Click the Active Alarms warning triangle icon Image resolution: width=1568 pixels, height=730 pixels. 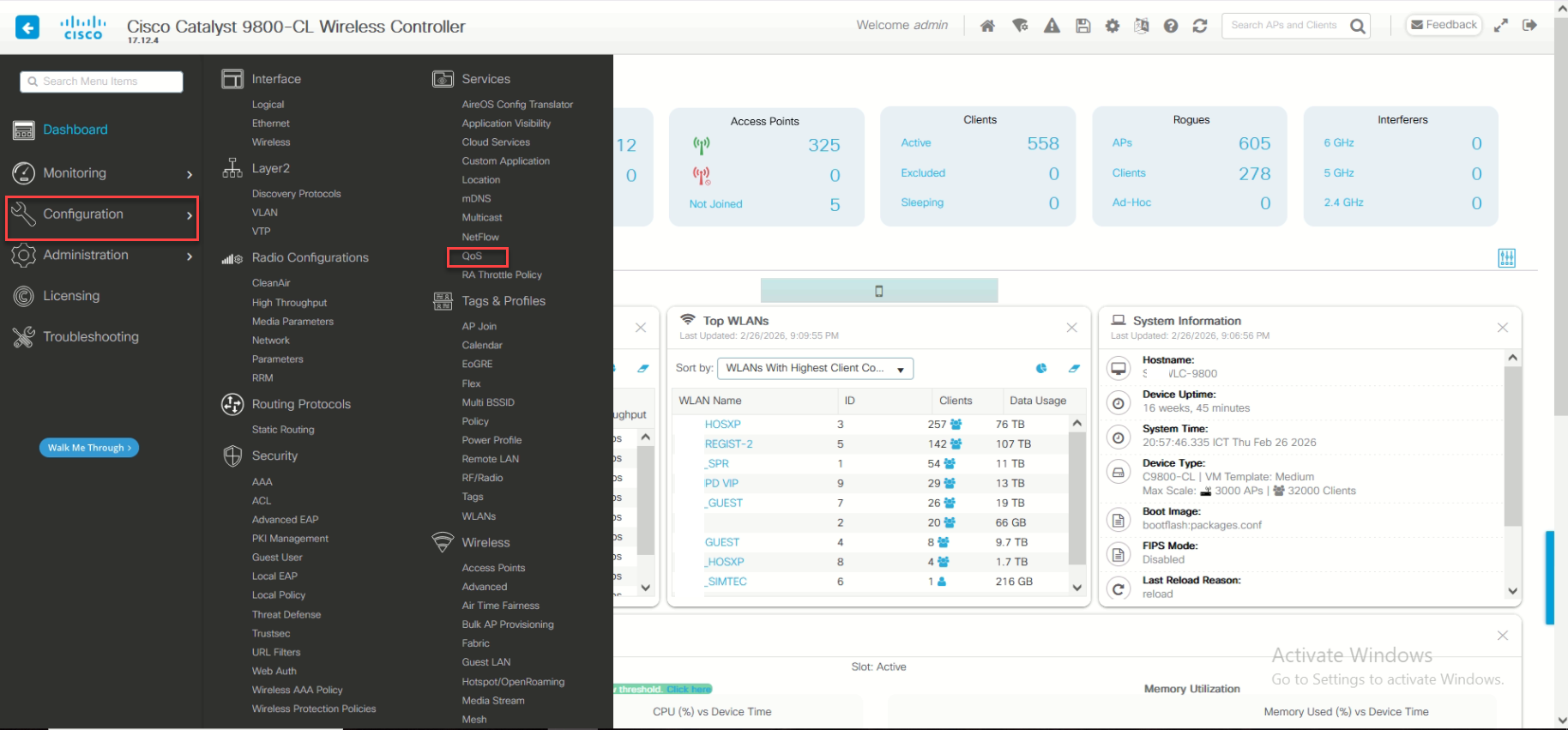1052,26
